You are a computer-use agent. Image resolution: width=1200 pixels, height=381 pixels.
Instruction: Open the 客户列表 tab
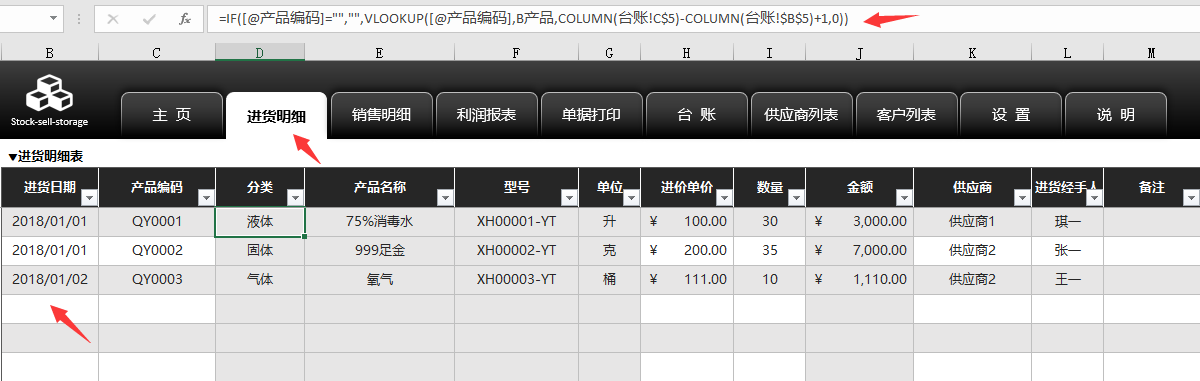[x=906, y=115]
